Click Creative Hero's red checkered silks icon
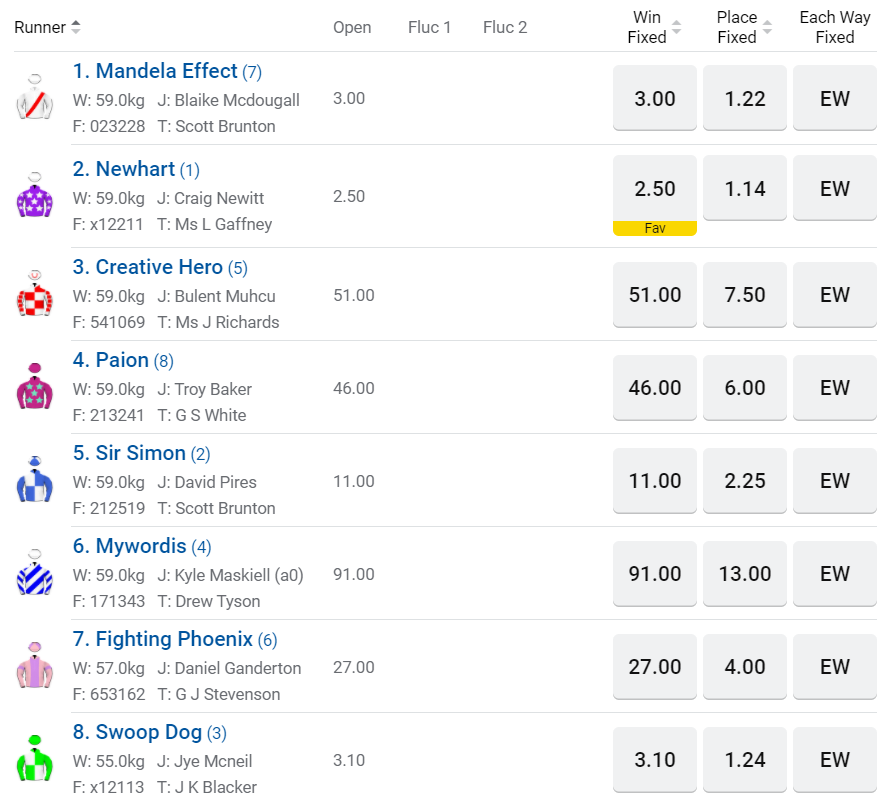The width and height of the screenshot is (890, 801). tap(35, 294)
